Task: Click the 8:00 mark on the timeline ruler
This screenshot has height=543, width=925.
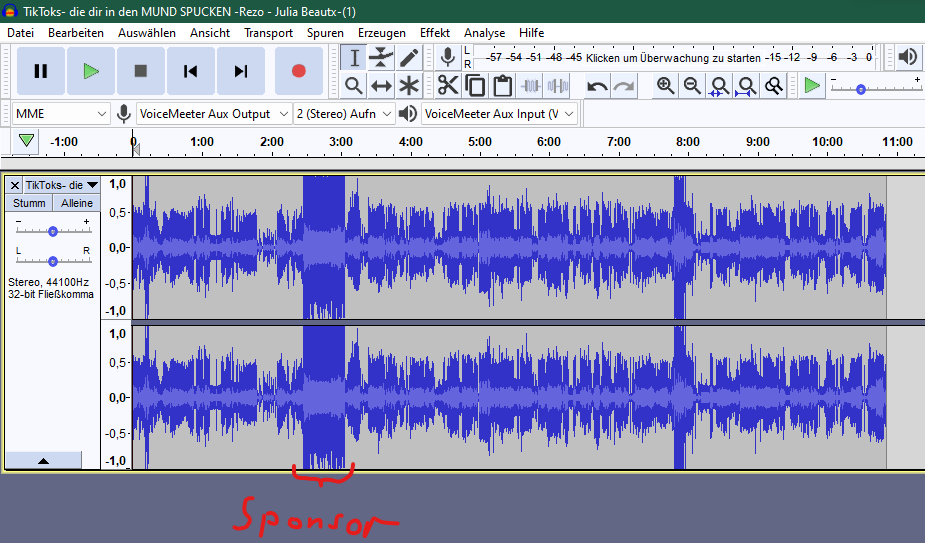Action: [x=688, y=142]
